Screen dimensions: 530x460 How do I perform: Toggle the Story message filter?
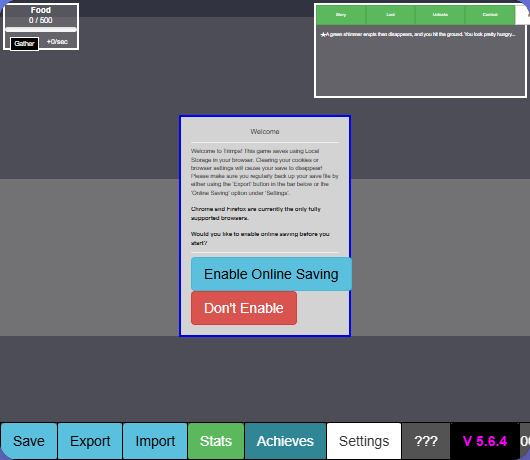(x=341, y=15)
